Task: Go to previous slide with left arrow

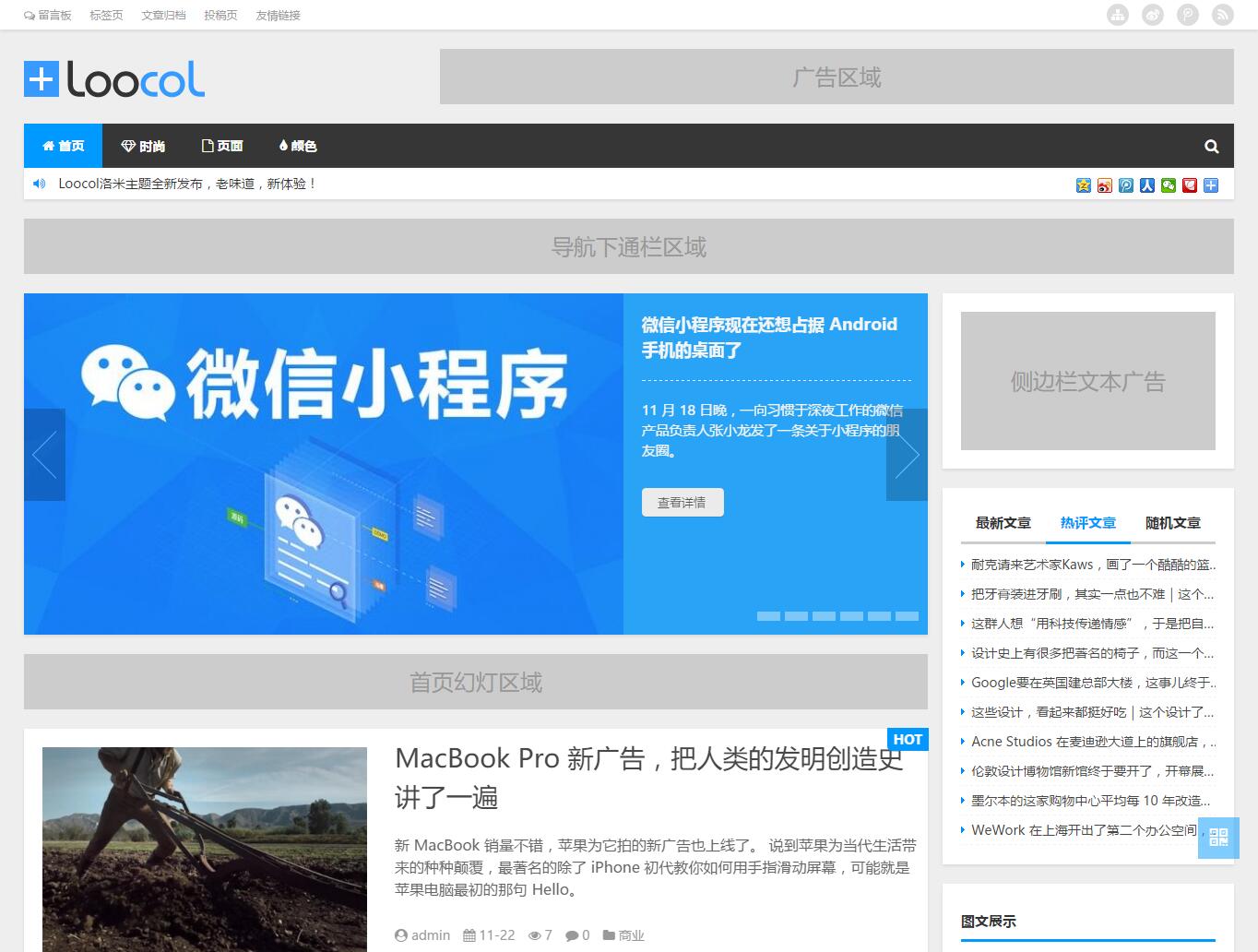Action: [44, 455]
